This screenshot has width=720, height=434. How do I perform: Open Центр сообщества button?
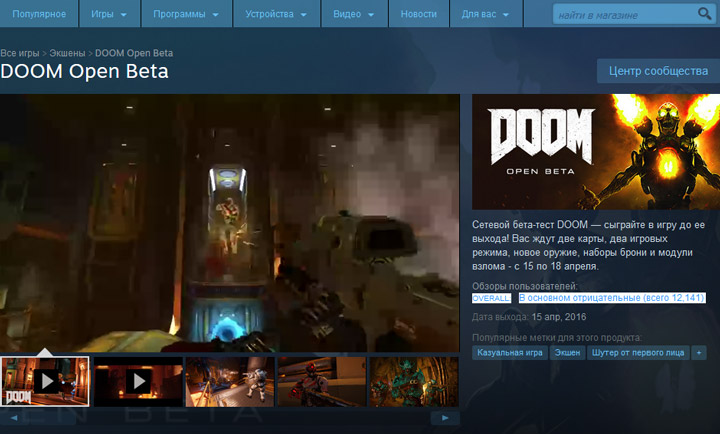click(x=658, y=71)
